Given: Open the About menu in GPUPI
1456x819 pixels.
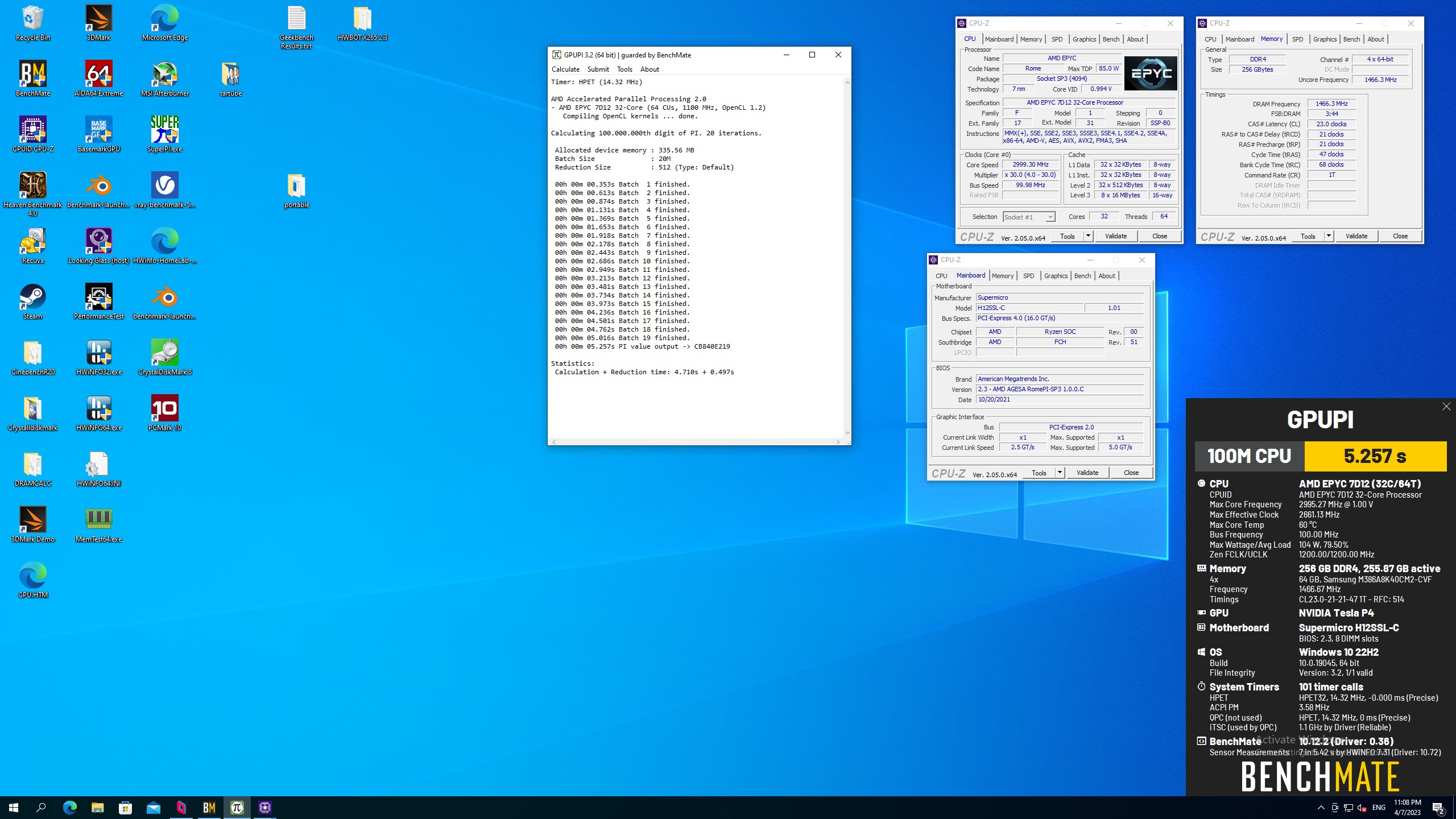Looking at the screenshot, I should pyautogui.click(x=650, y=69).
